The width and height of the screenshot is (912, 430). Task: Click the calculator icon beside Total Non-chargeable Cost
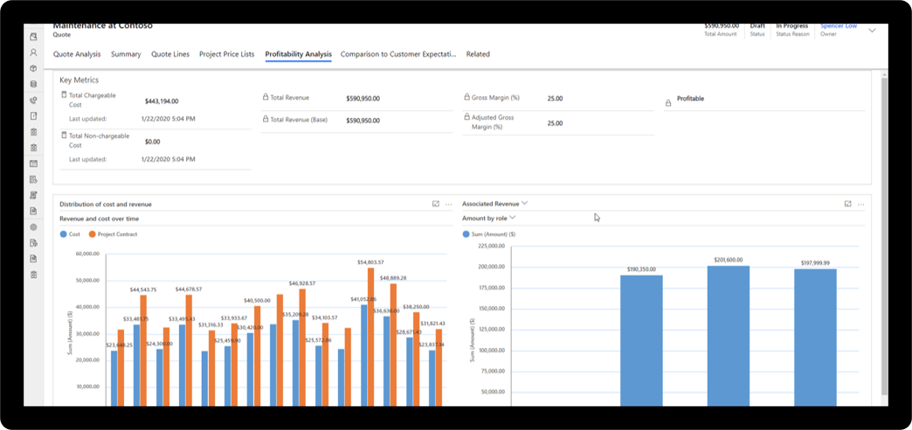(x=64, y=135)
